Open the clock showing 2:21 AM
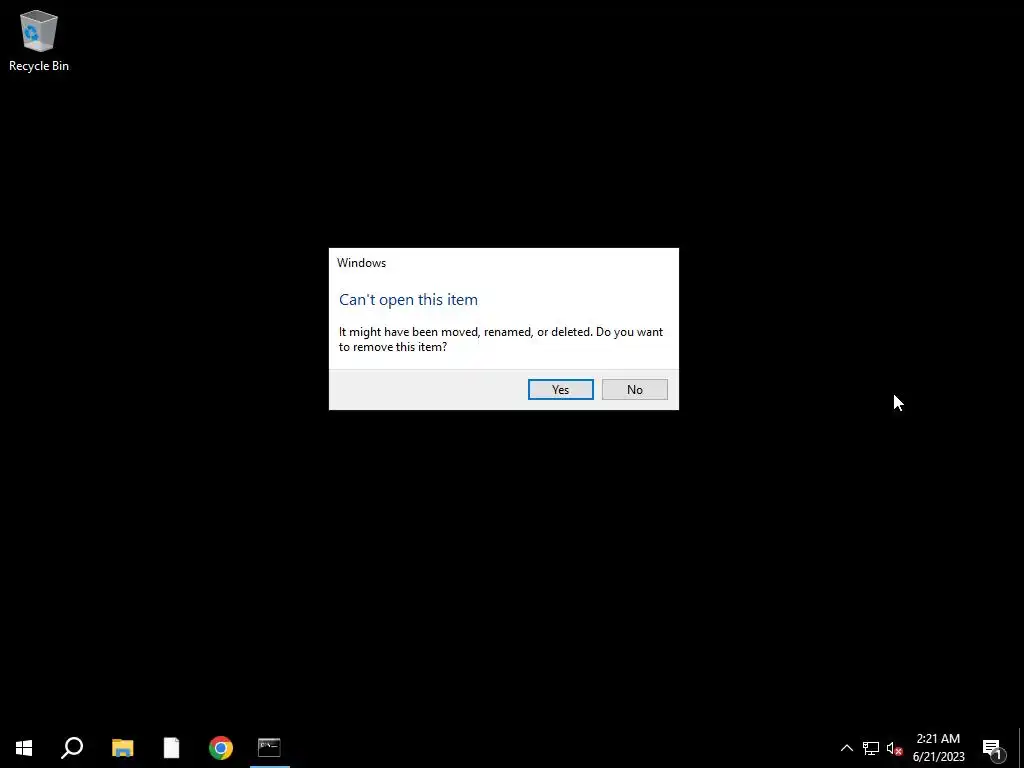1024x768 pixels. 938,748
